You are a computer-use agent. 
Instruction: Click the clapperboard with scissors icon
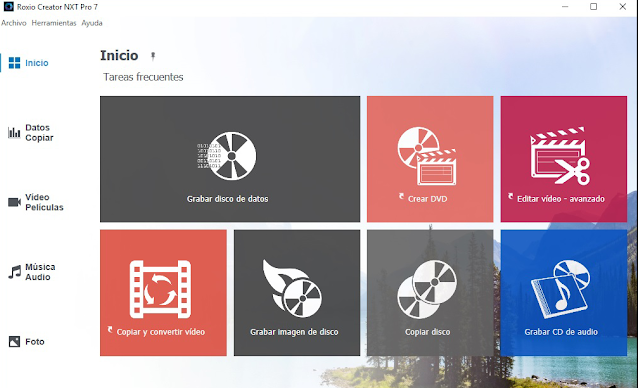(560, 156)
